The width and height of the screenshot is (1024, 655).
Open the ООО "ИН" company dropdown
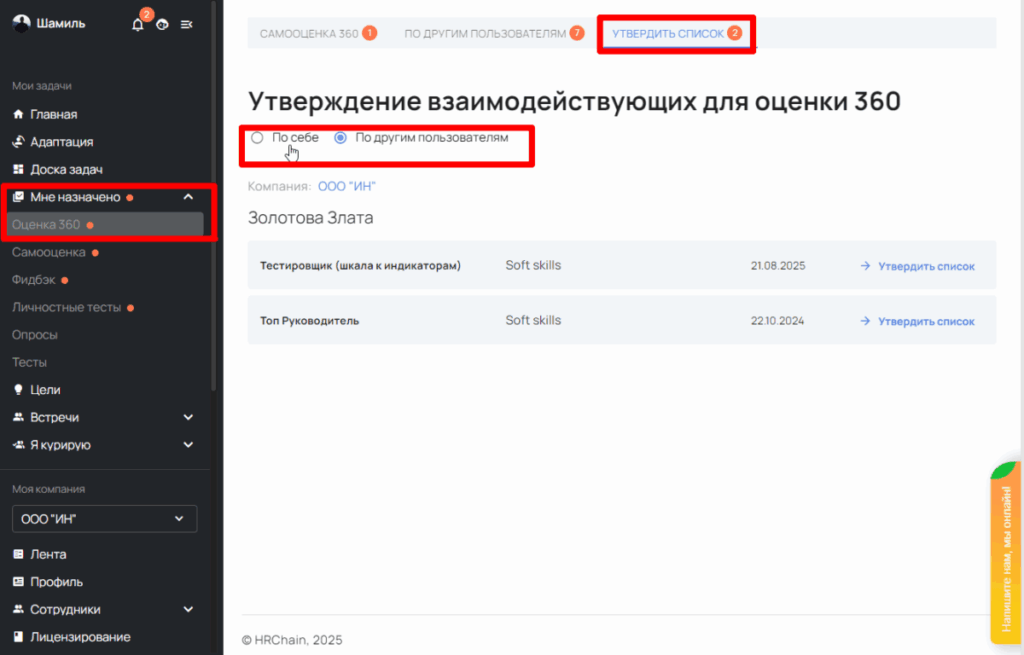pyautogui.click(x=104, y=518)
